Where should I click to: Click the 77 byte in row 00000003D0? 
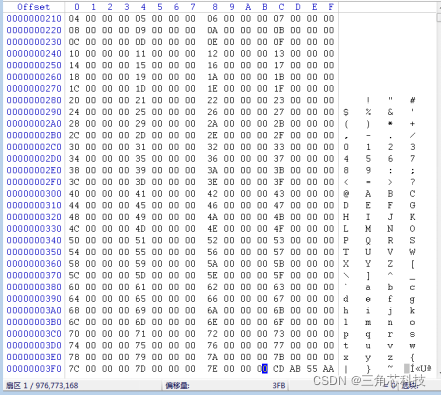(279, 345)
